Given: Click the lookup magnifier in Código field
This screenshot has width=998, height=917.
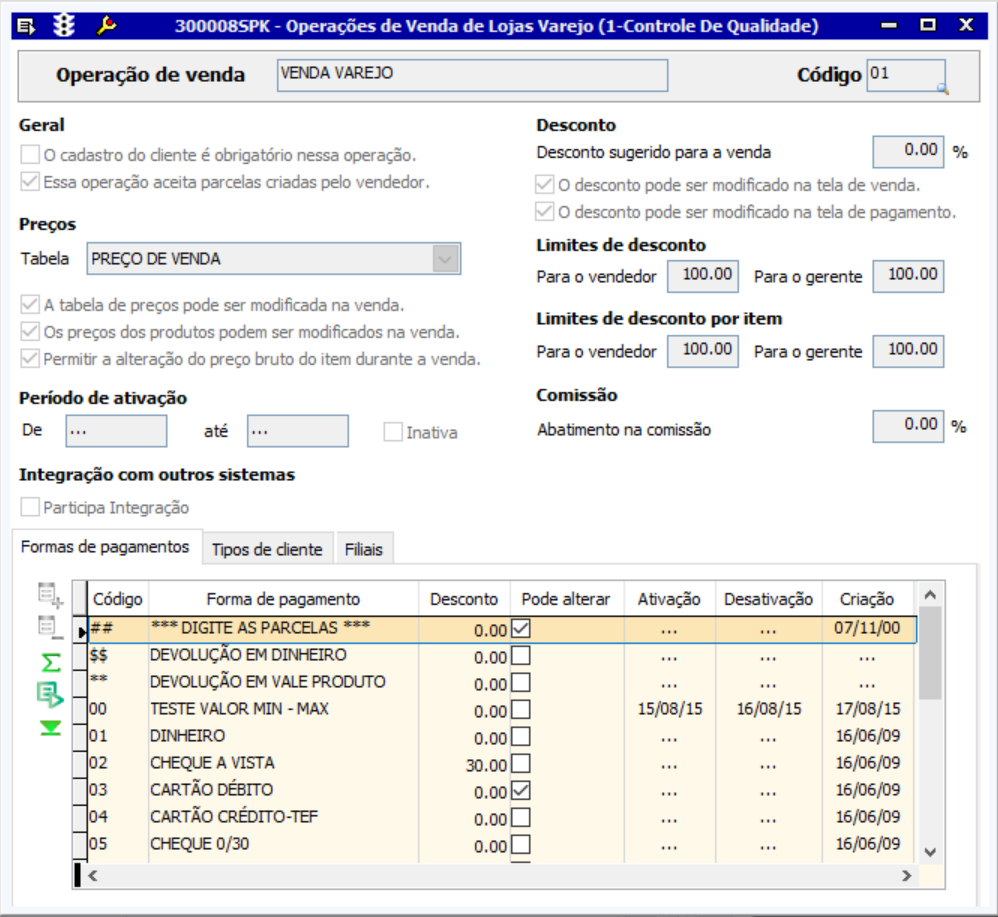Looking at the screenshot, I should tap(943, 89).
